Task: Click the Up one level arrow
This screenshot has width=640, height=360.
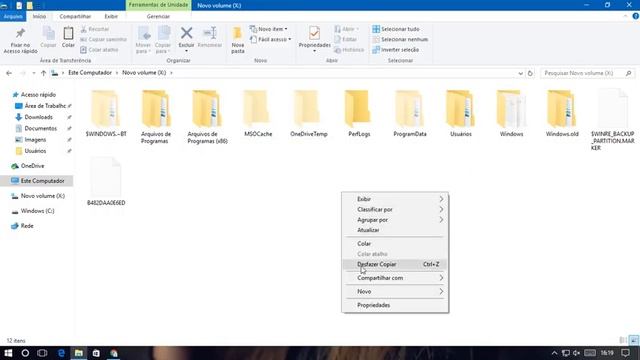Action: 43,73
